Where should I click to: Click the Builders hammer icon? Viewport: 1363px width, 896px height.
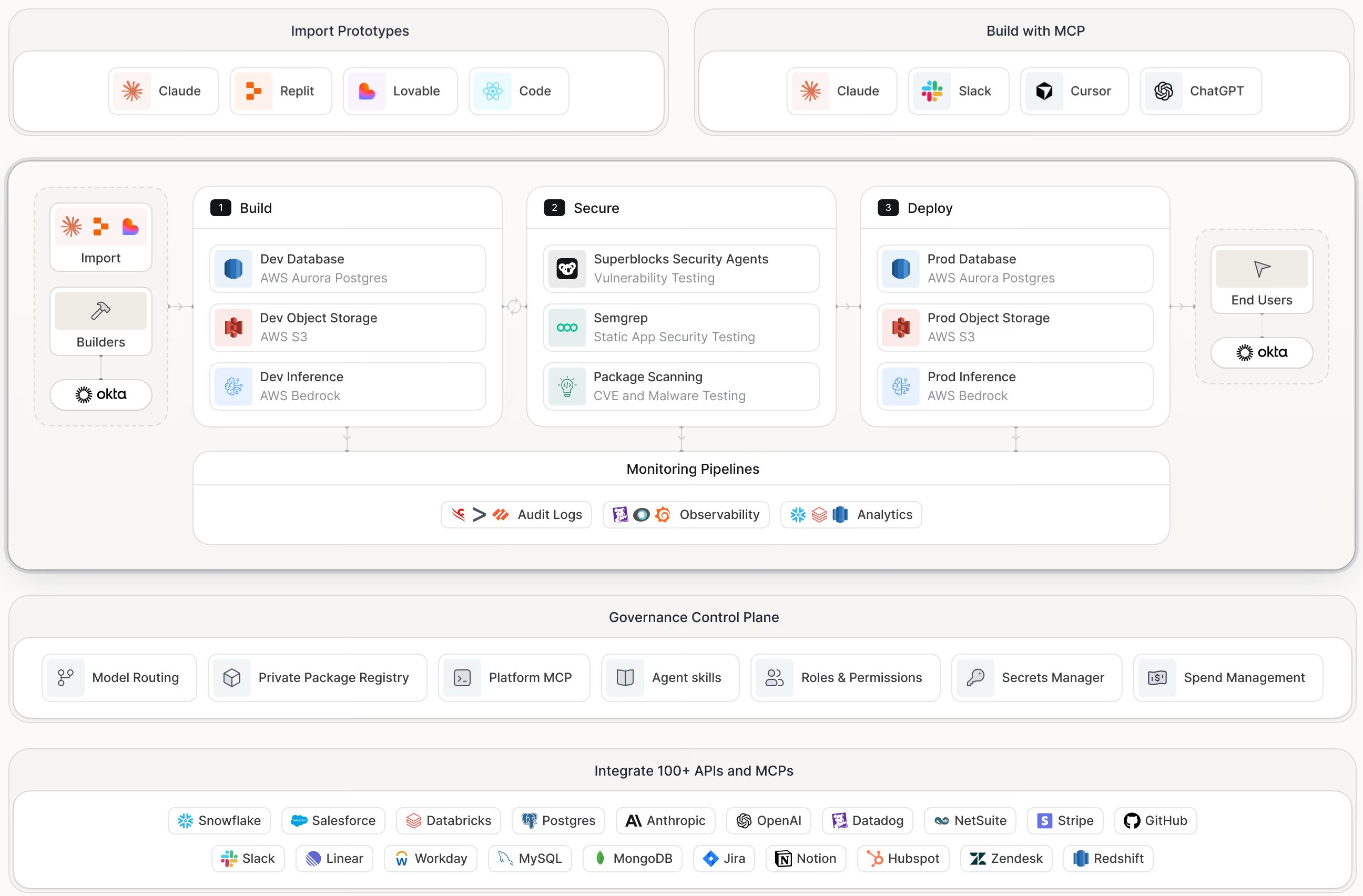click(x=101, y=311)
